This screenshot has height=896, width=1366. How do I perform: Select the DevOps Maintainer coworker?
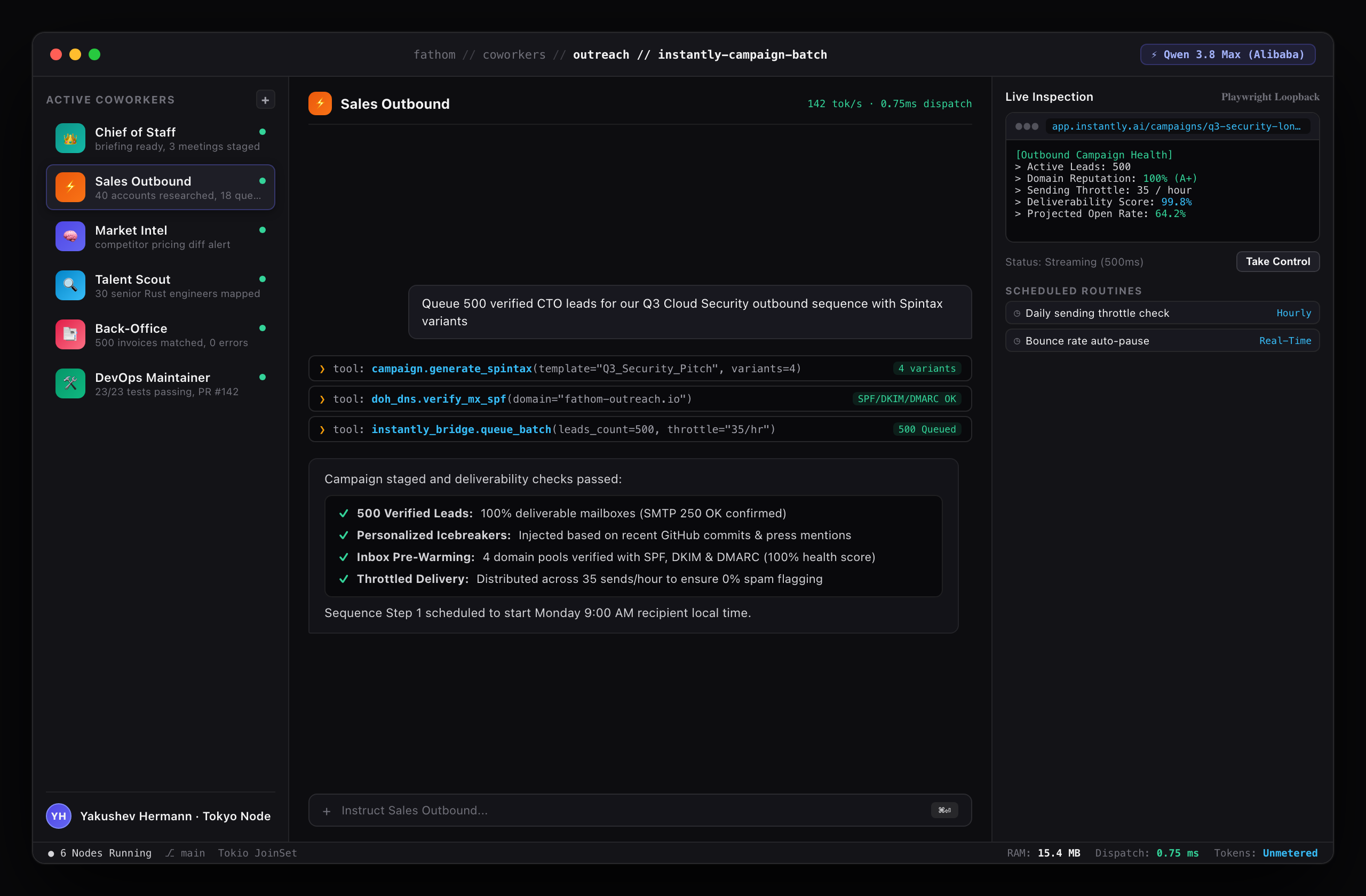(160, 383)
